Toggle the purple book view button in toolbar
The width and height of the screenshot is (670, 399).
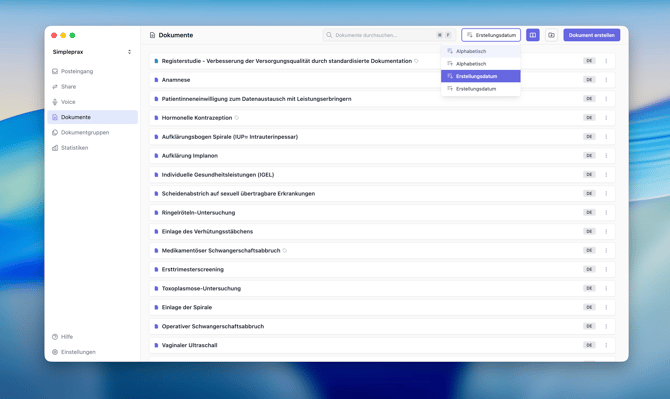point(532,35)
